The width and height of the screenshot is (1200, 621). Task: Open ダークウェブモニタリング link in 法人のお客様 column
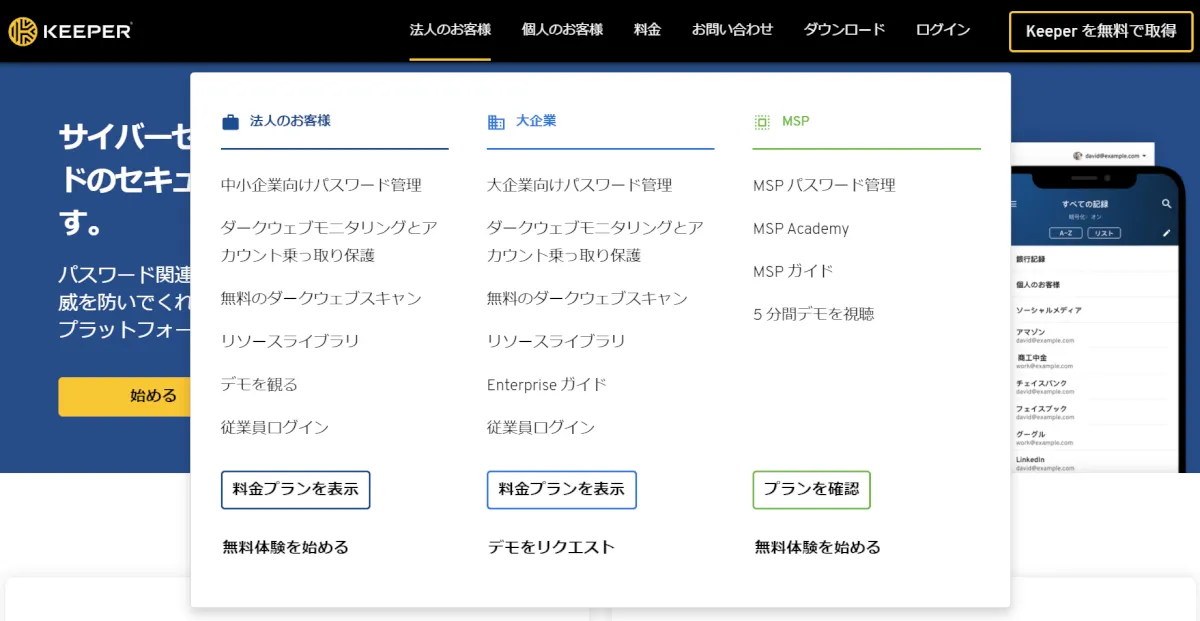(x=329, y=241)
